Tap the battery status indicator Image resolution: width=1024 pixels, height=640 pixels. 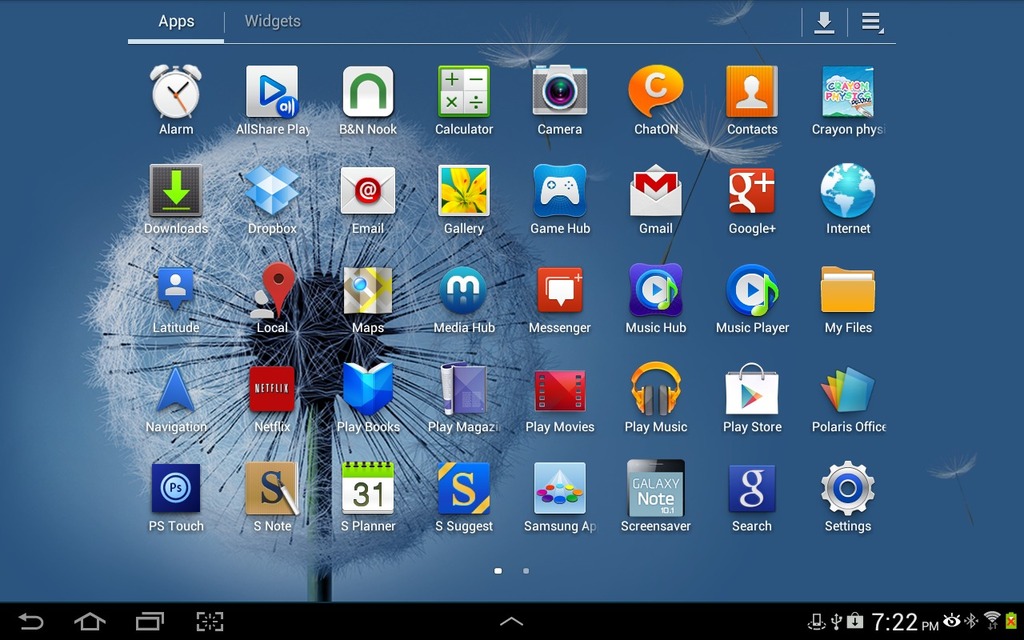(x=1012, y=620)
